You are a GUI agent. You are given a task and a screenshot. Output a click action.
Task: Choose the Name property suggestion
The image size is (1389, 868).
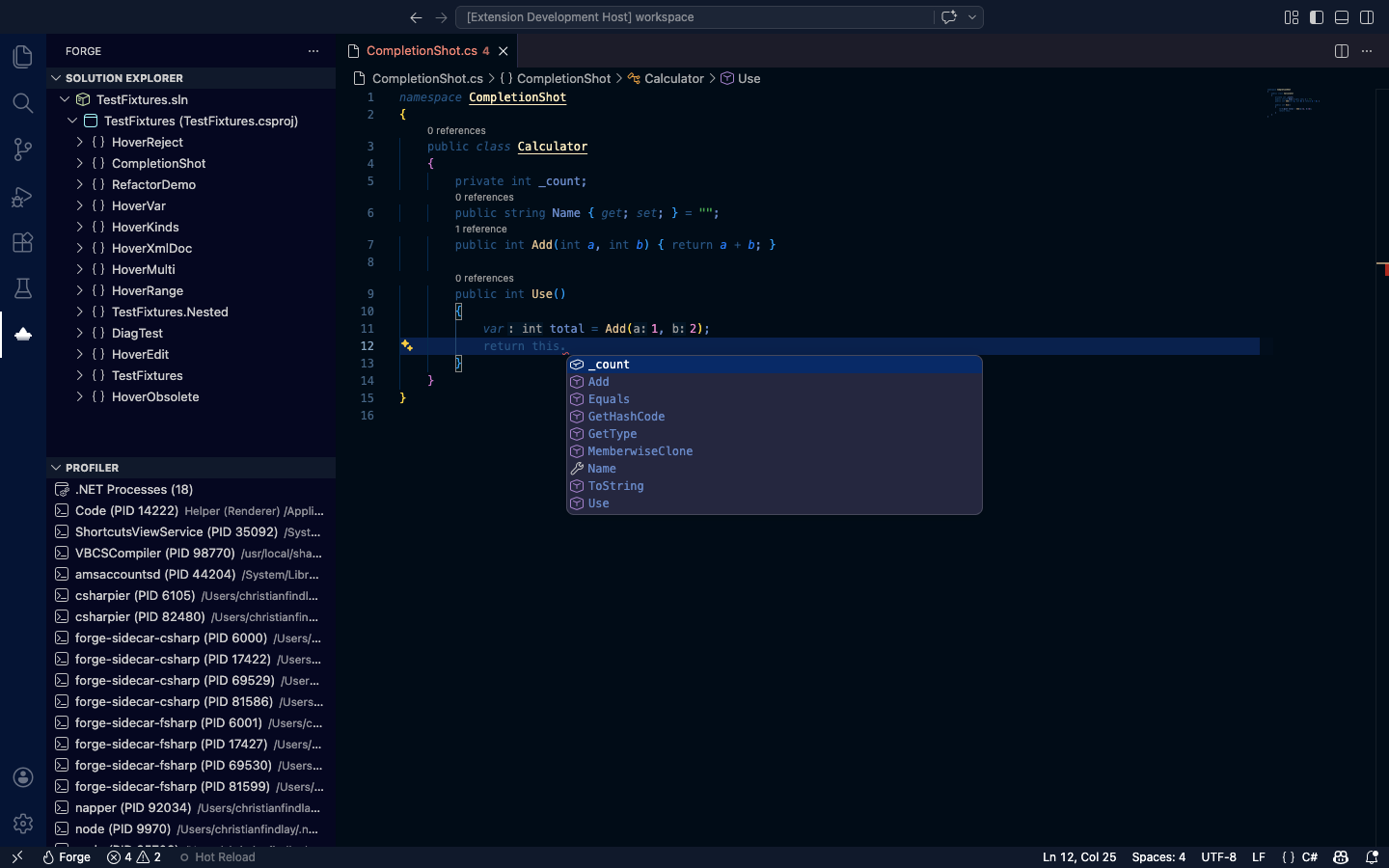pyautogui.click(x=774, y=469)
